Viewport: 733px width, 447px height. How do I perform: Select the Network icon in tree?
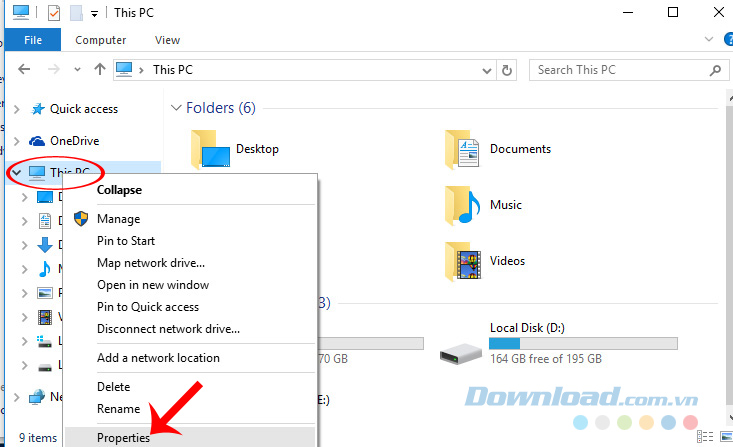tap(37, 397)
